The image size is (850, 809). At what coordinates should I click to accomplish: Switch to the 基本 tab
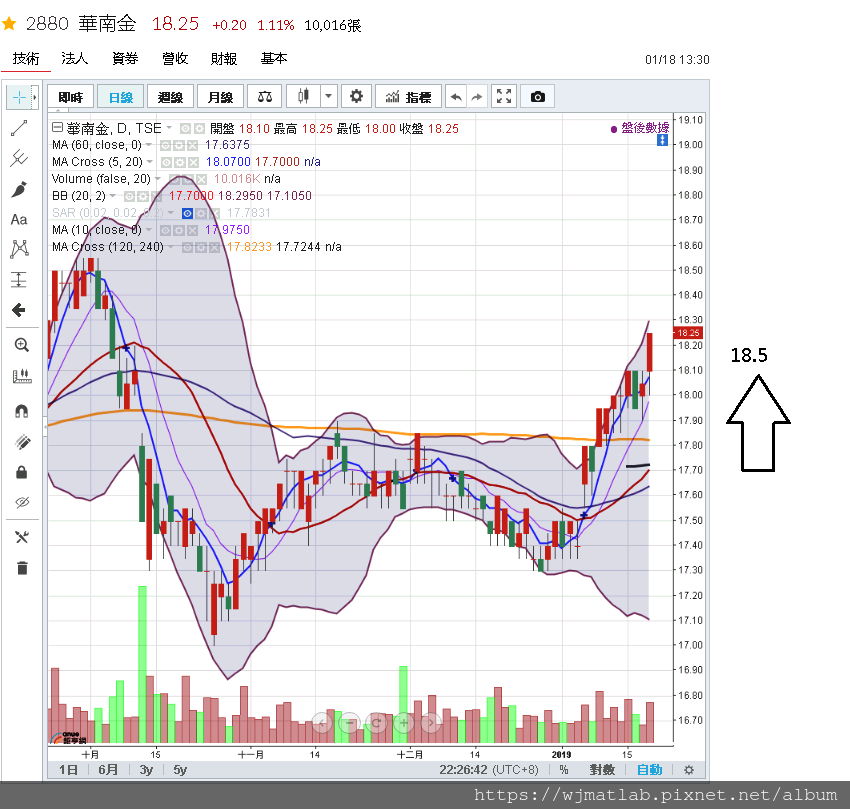(274, 59)
